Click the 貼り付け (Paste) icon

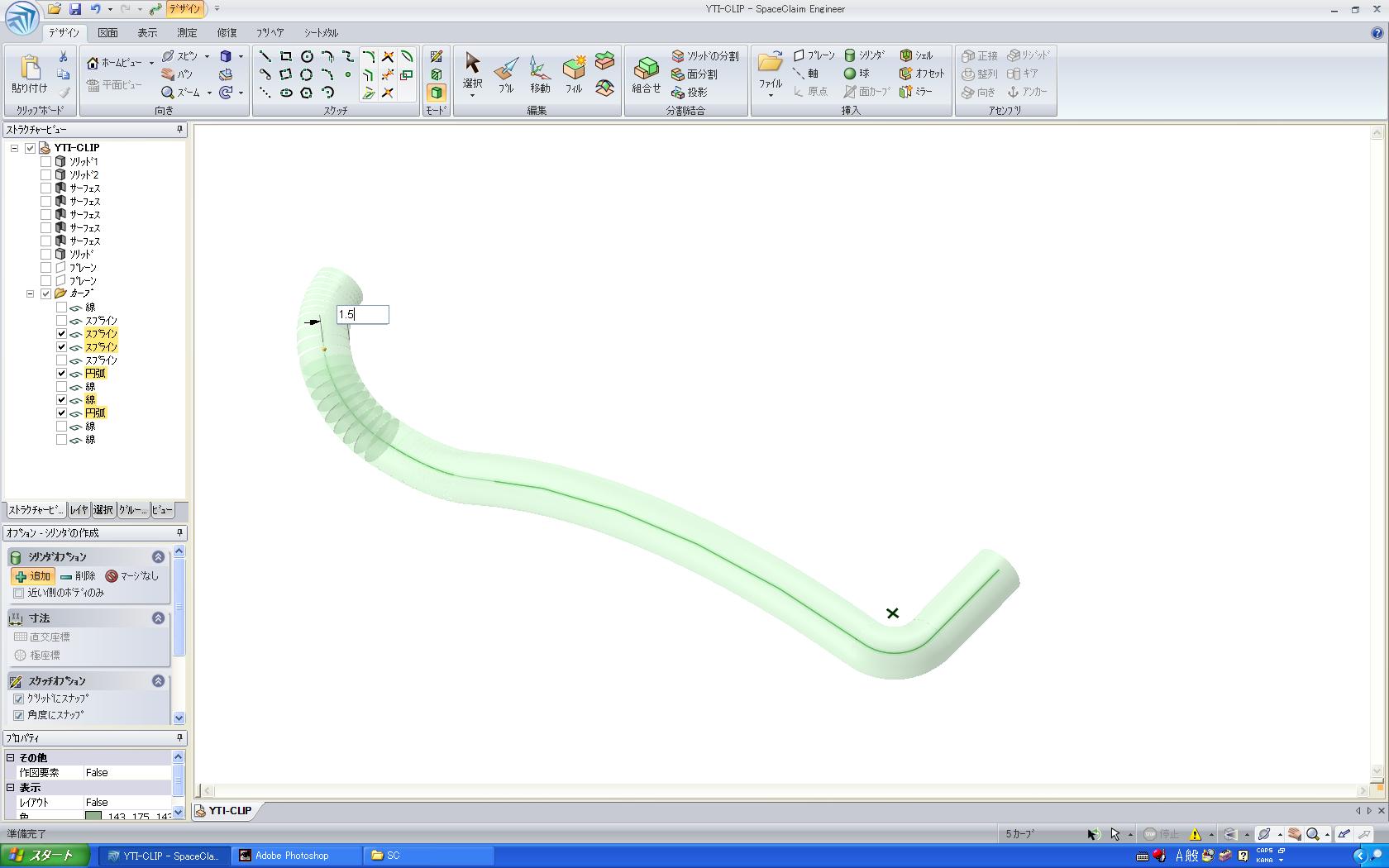pos(30,73)
